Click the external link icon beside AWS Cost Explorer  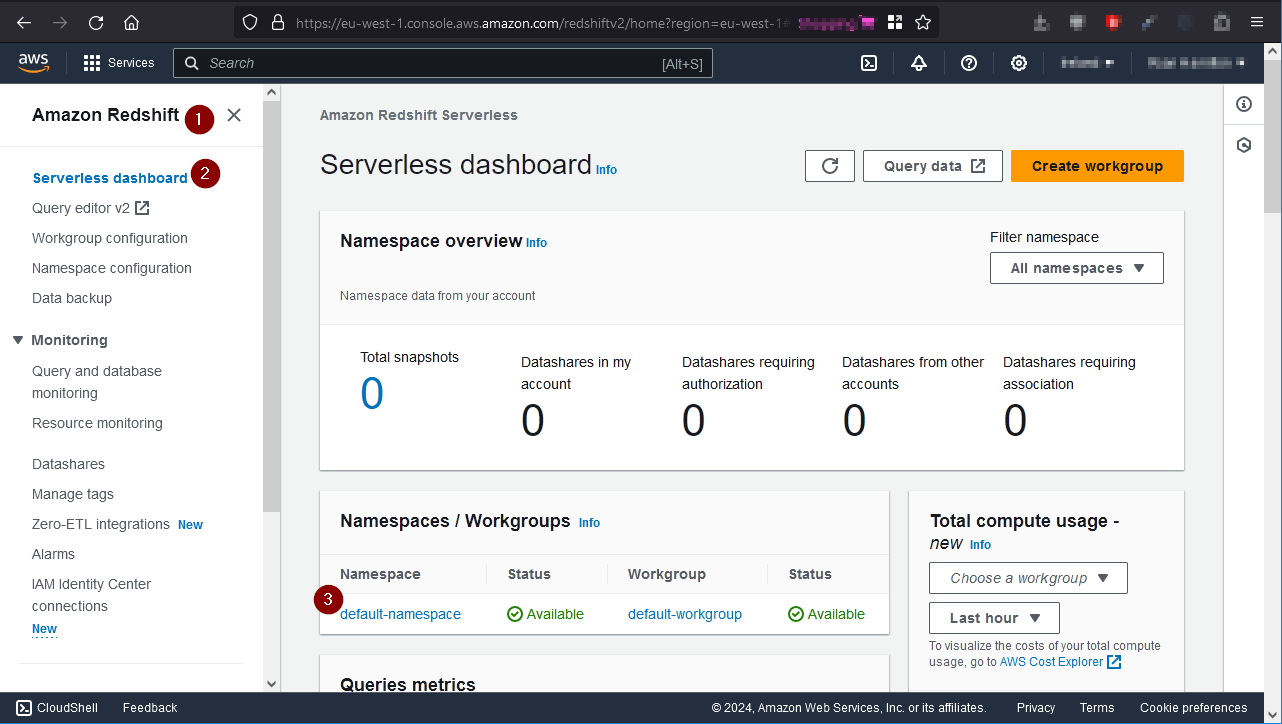[x=1114, y=662]
